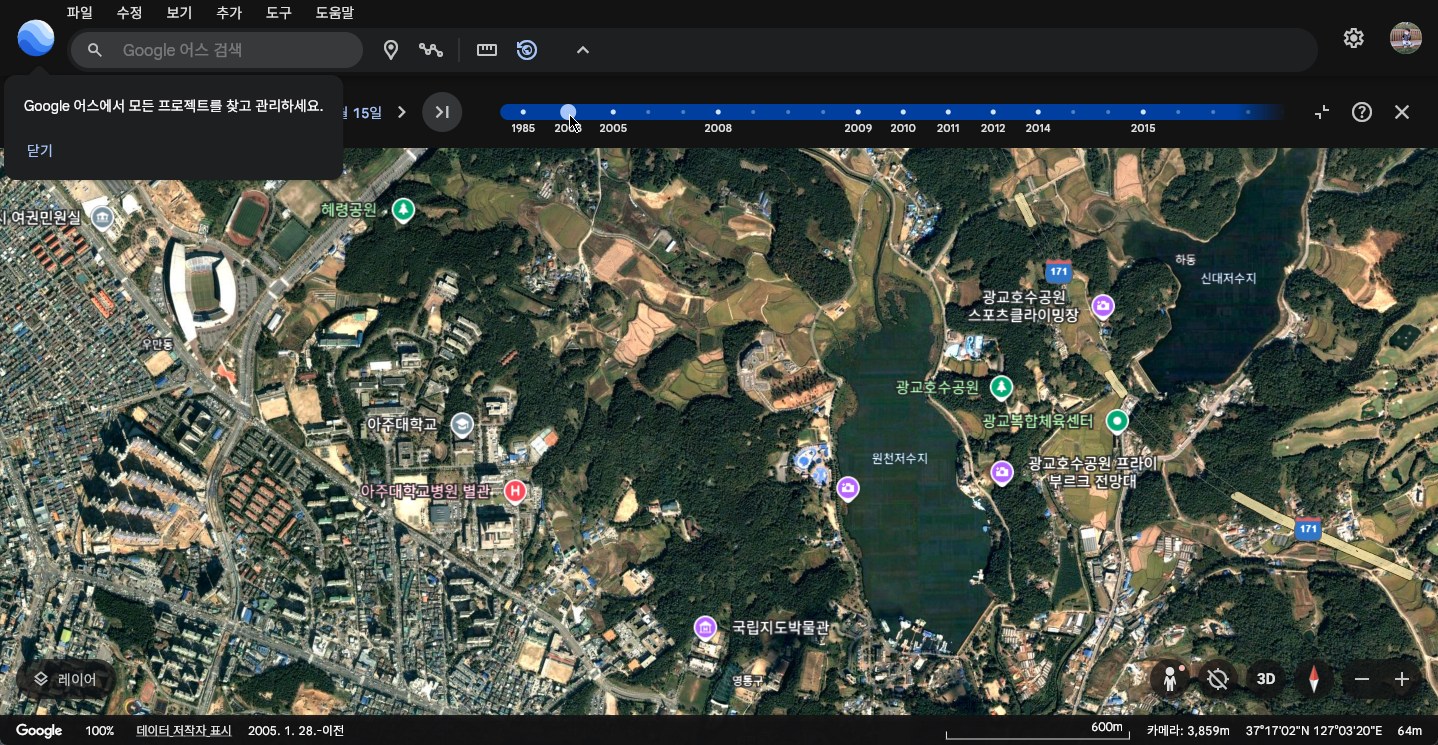Click 데이터 저작자 표시 link
Screen dimensions: 1438x745
coord(184,731)
